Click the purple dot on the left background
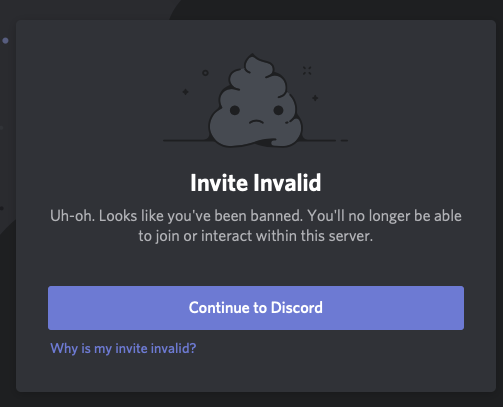The width and height of the screenshot is (503, 407). coord(5,41)
